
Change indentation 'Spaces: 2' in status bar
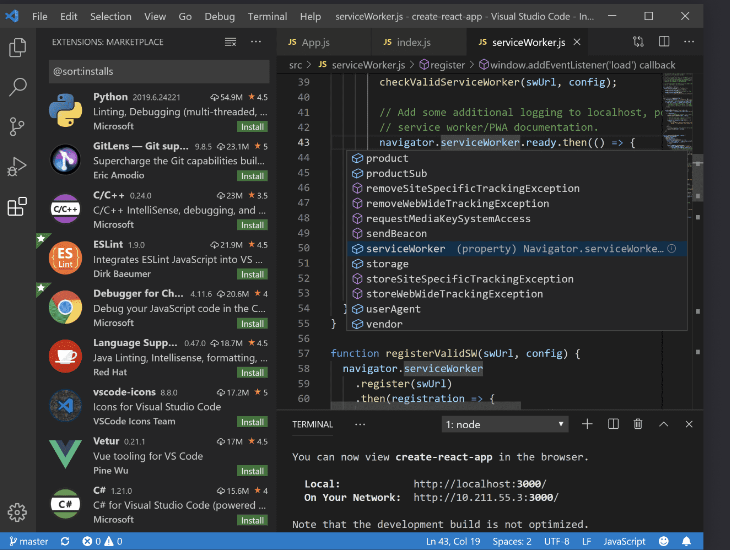click(512, 541)
